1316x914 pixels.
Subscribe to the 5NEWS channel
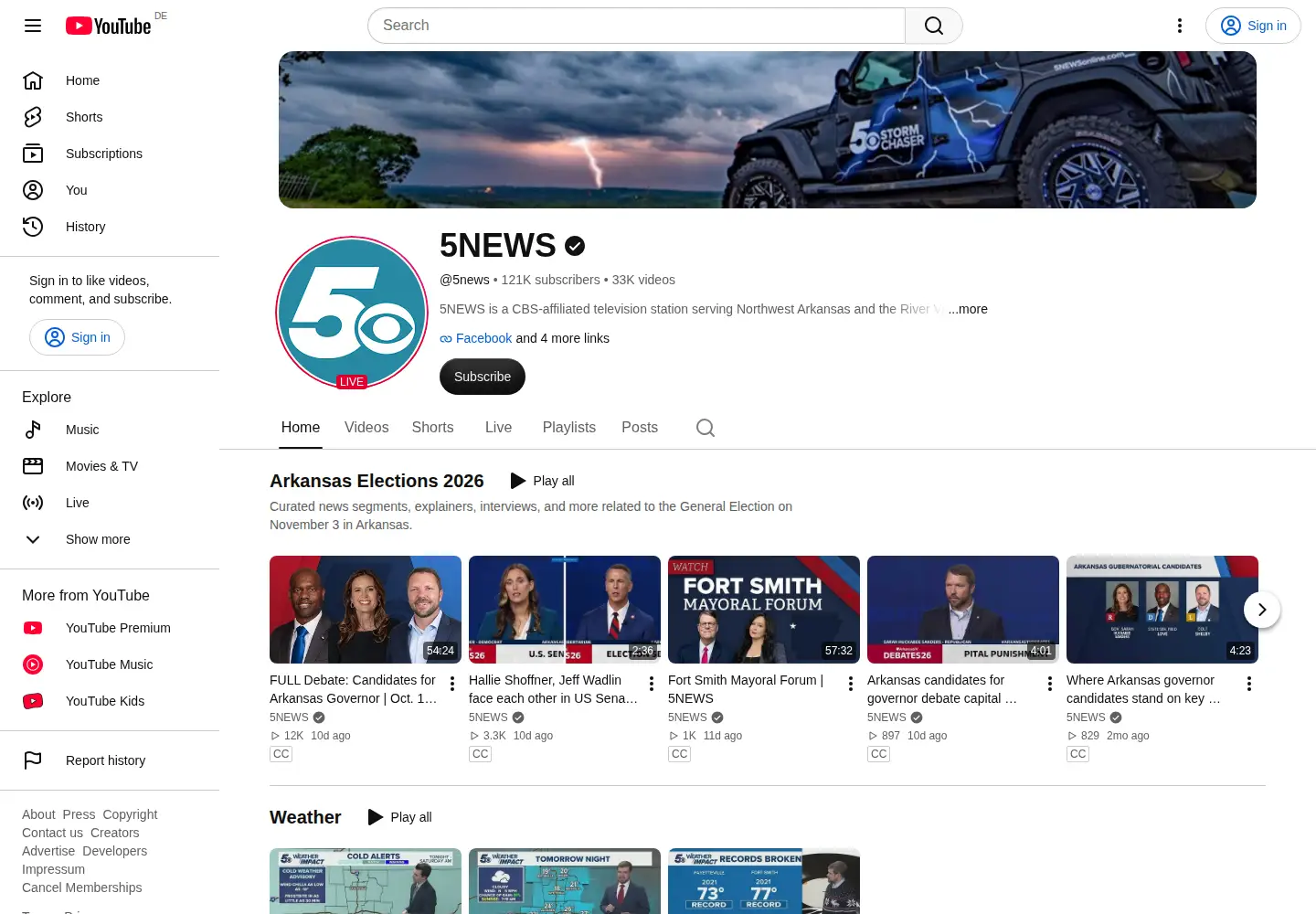(x=483, y=377)
